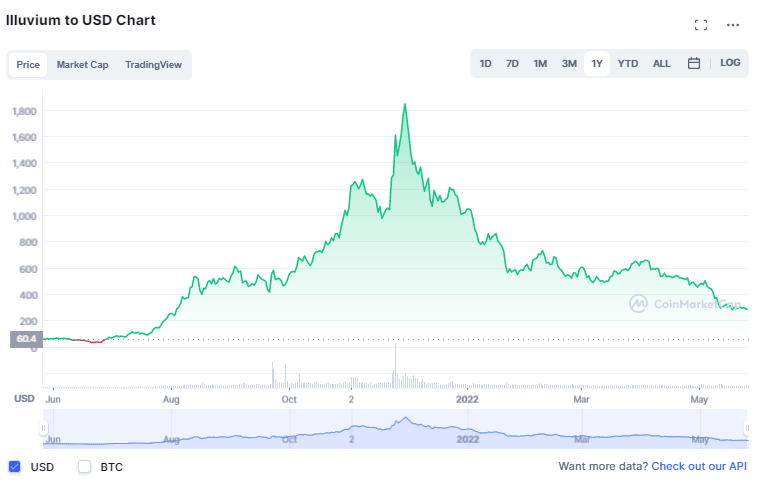This screenshot has height=490, width=762.
Task: Switch to the Market Cap tab
Action: point(83,65)
